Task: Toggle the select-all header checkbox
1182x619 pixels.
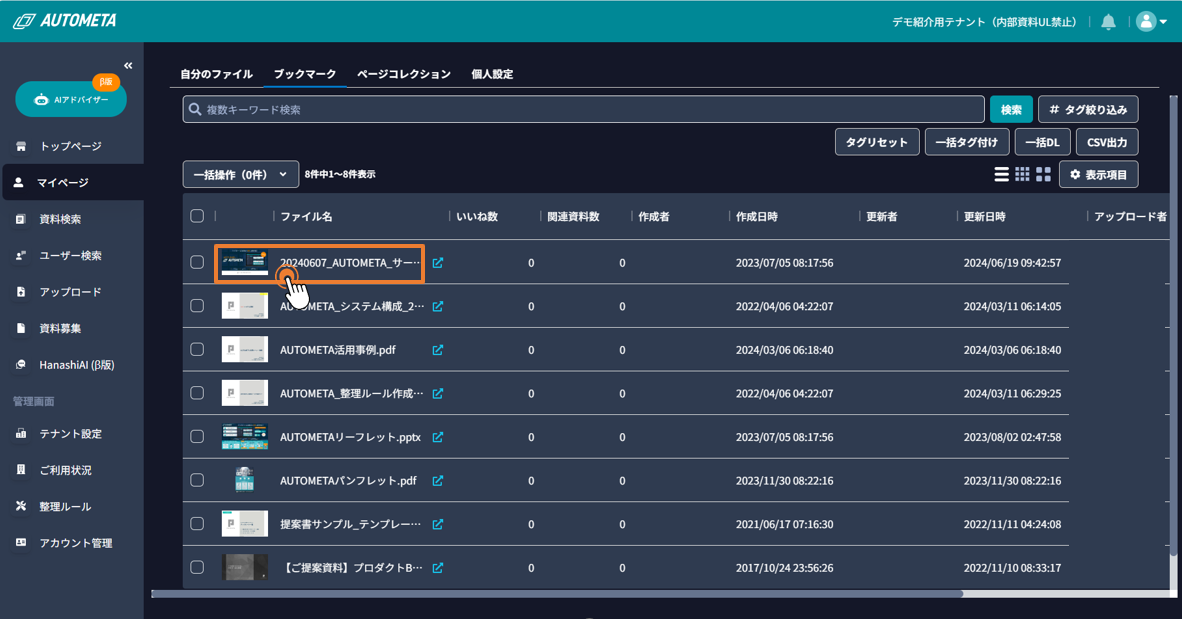Action: click(198, 216)
